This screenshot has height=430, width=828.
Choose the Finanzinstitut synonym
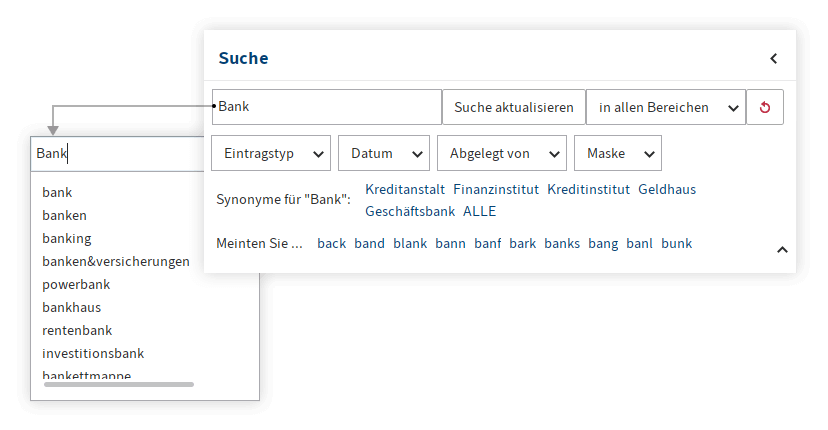[496, 189]
